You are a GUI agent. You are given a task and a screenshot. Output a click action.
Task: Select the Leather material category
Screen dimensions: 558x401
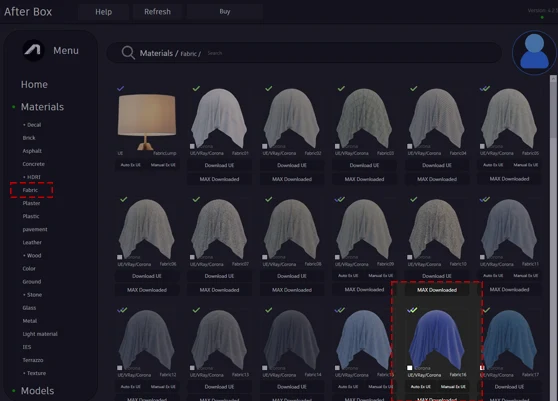coord(32,242)
